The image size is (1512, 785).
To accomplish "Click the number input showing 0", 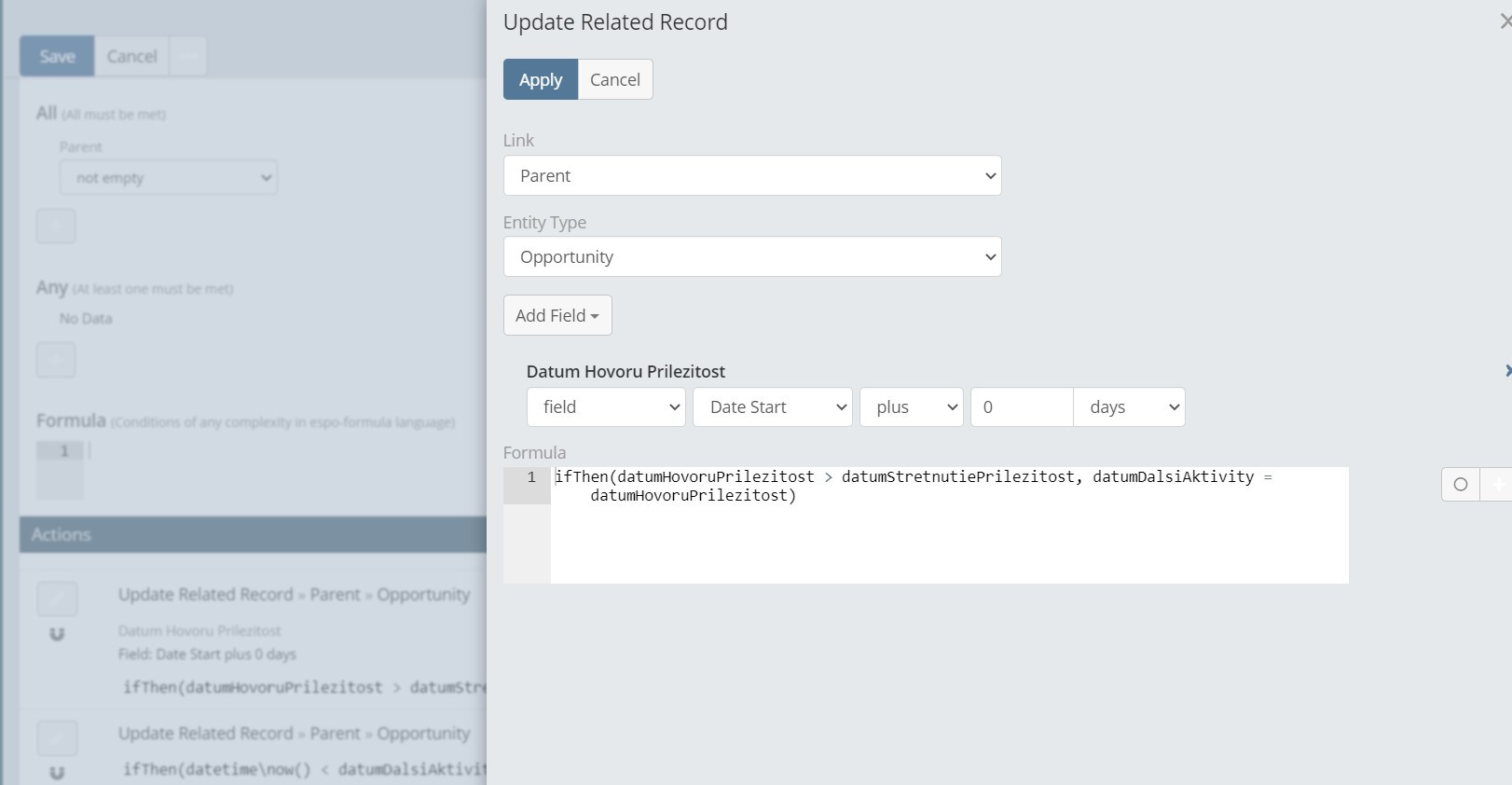I will pos(1021,407).
